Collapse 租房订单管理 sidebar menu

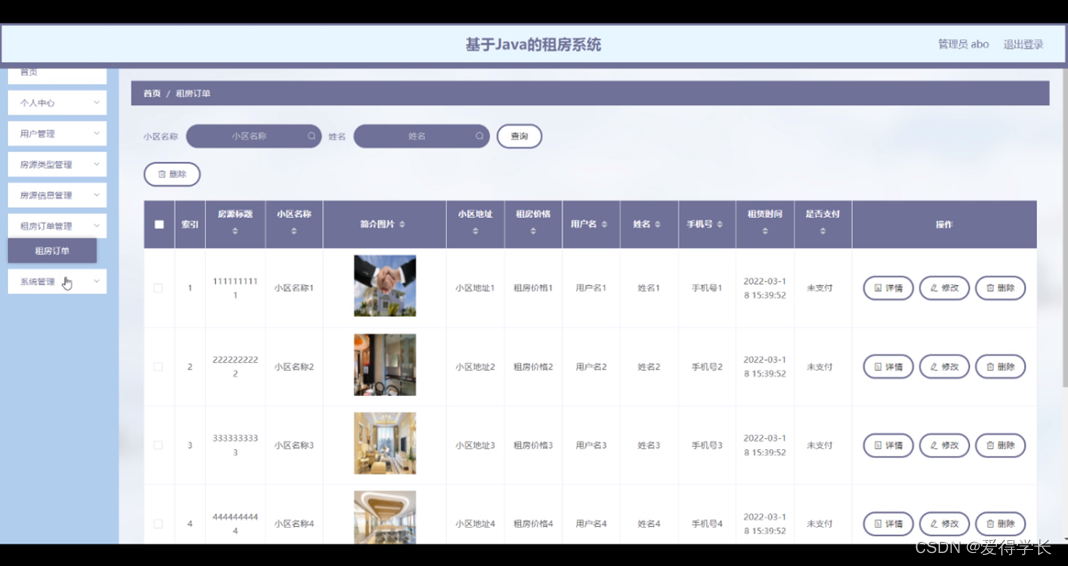[x=57, y=226]
